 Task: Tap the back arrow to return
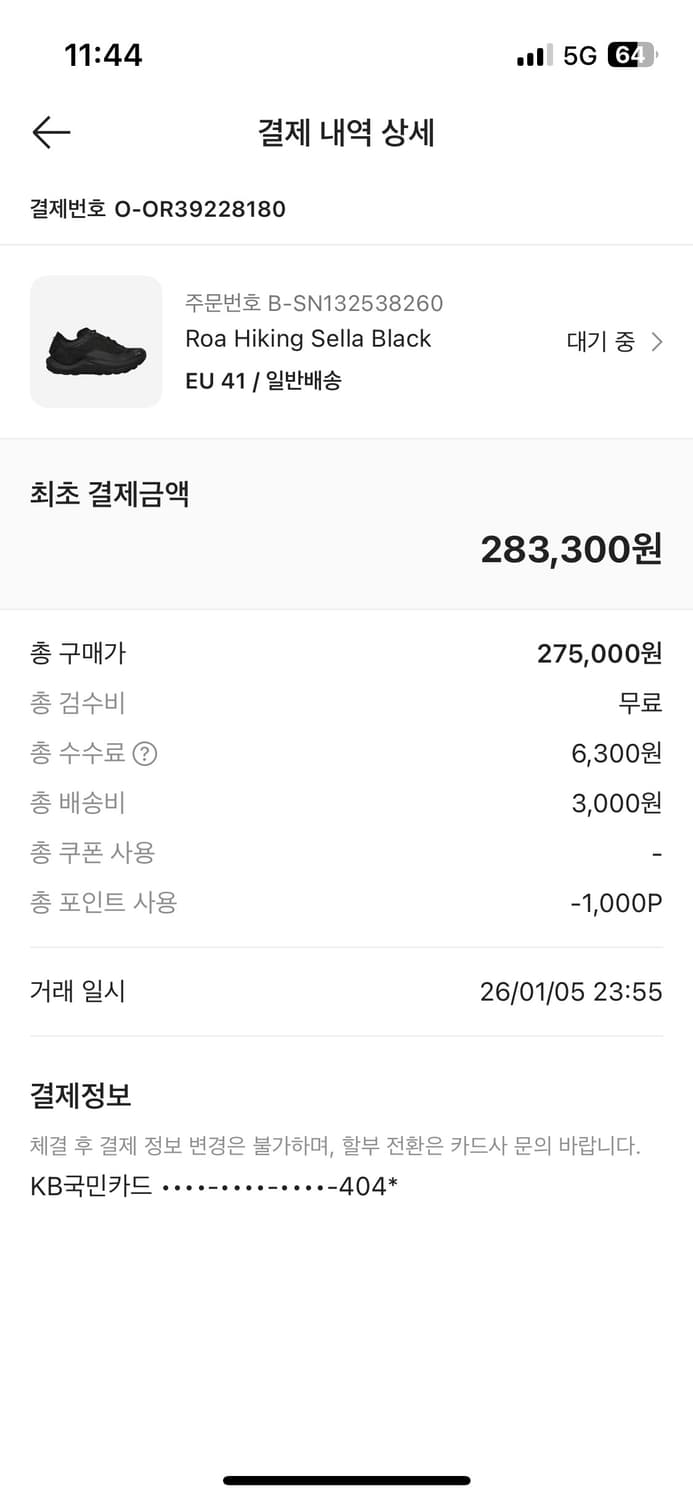coord(50,132)
